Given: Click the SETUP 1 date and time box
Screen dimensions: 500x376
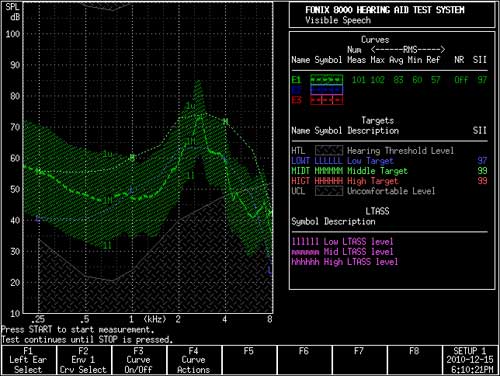Looking at the screenshot, I should pos(470,360).
